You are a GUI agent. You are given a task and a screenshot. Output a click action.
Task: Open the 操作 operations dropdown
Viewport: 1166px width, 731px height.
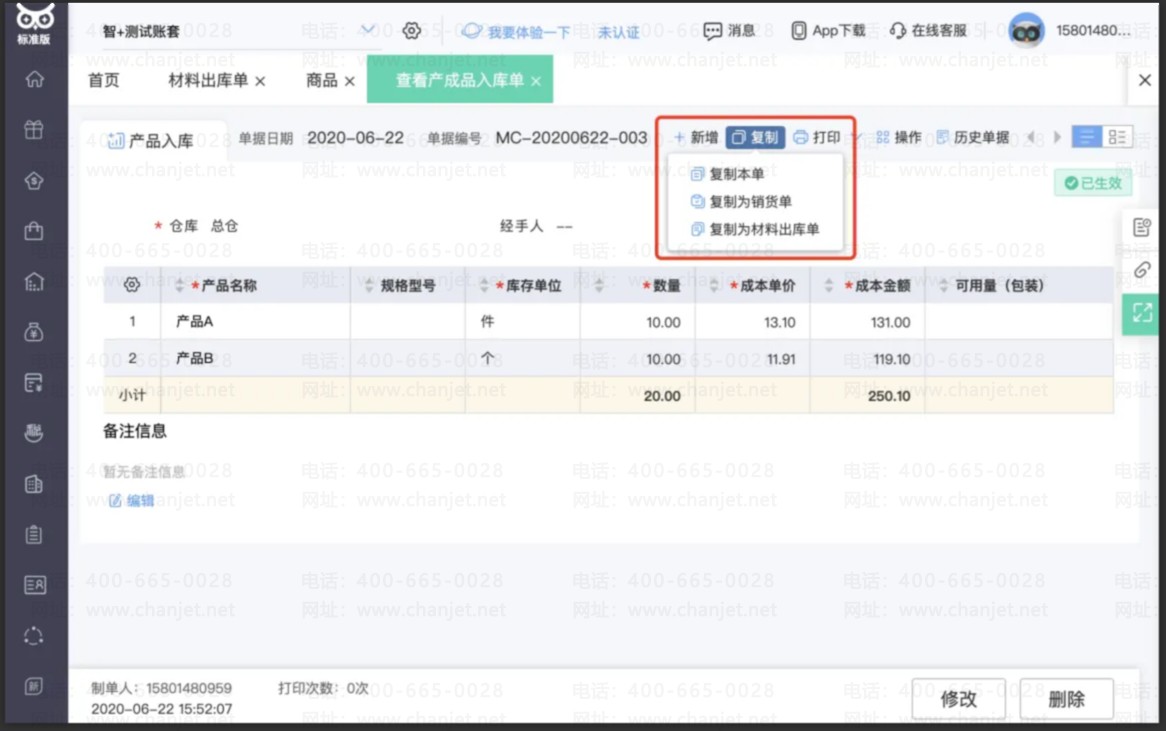tap(898, 137)
